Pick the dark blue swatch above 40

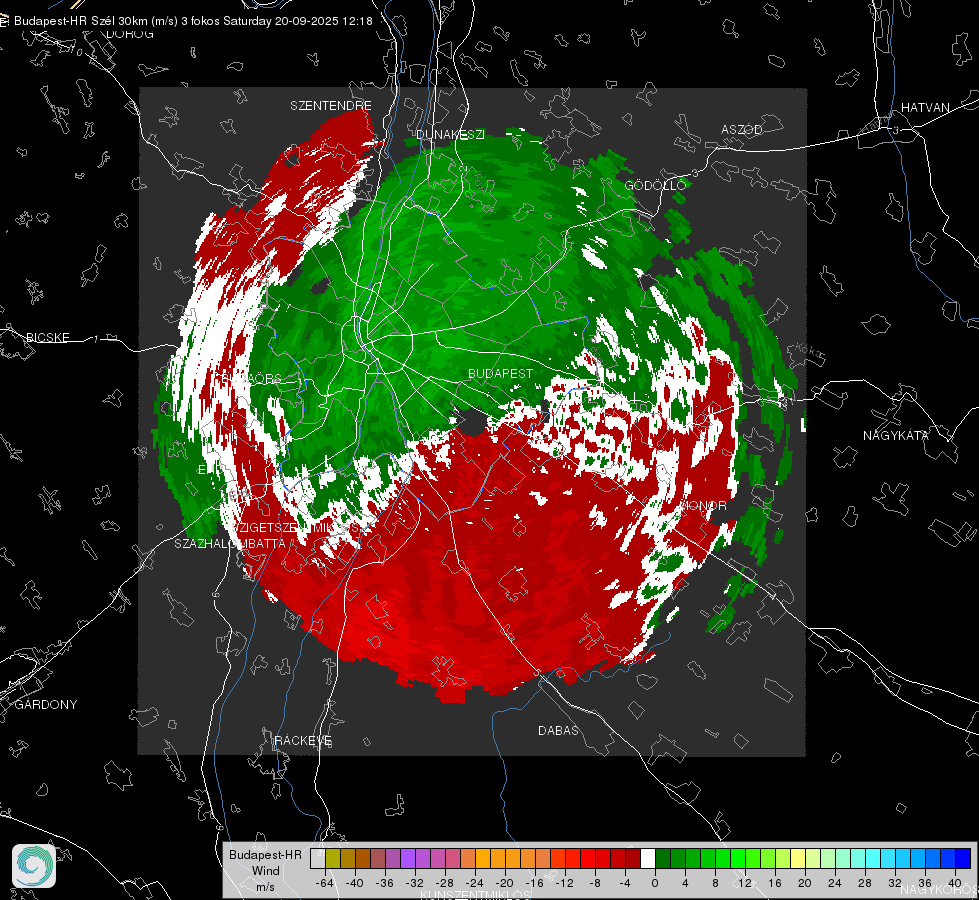click(x=963, y=859)
